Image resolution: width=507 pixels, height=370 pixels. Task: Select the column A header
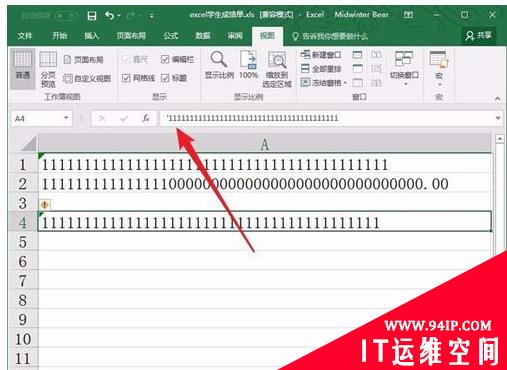[264, 144]
